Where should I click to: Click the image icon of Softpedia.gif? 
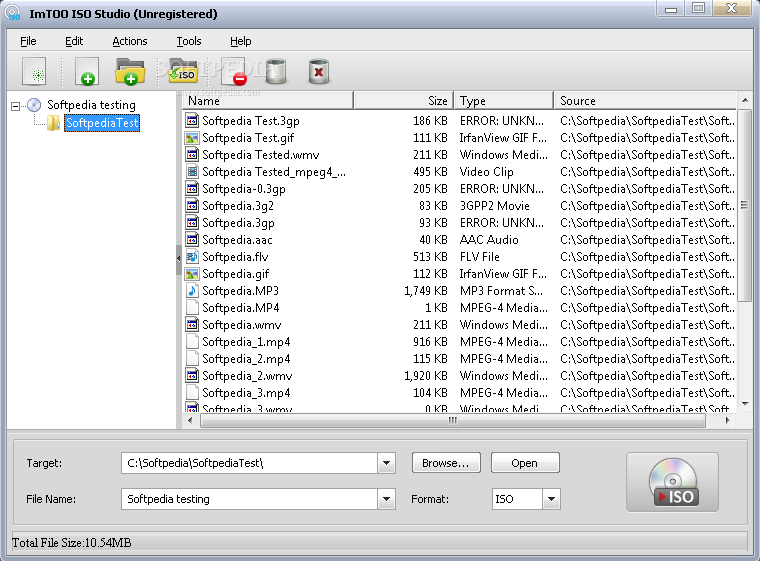(x=192, y=273)
